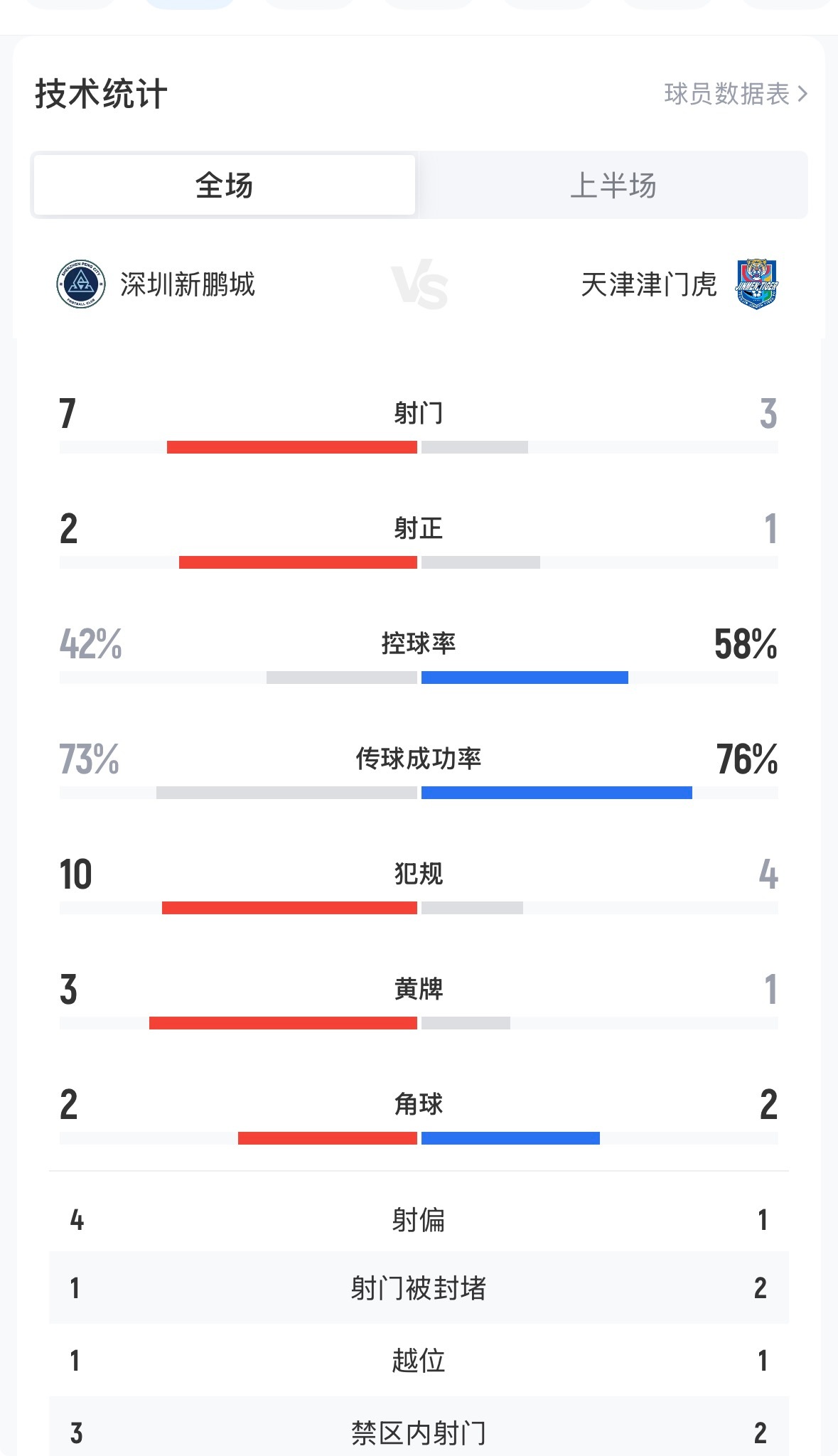Tap the blue 传球成功率 pass accuracy bar
Image resolution: width=838 pixels, height=1456 pixels.
(557, 793)
